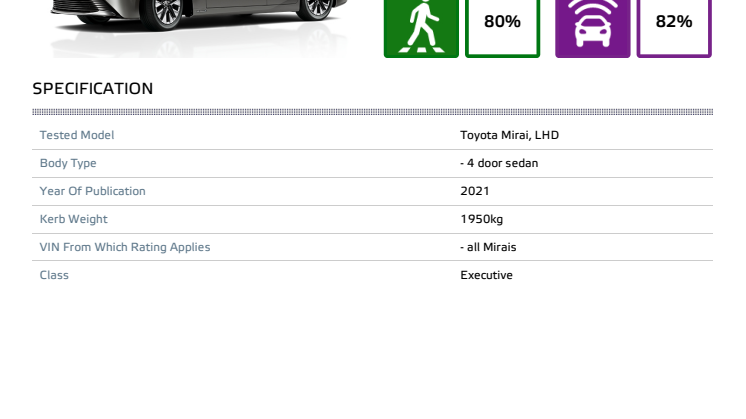This screenshot has width=746, height=419.
Task: Select the Executive class value
Action: pos(486,275)
